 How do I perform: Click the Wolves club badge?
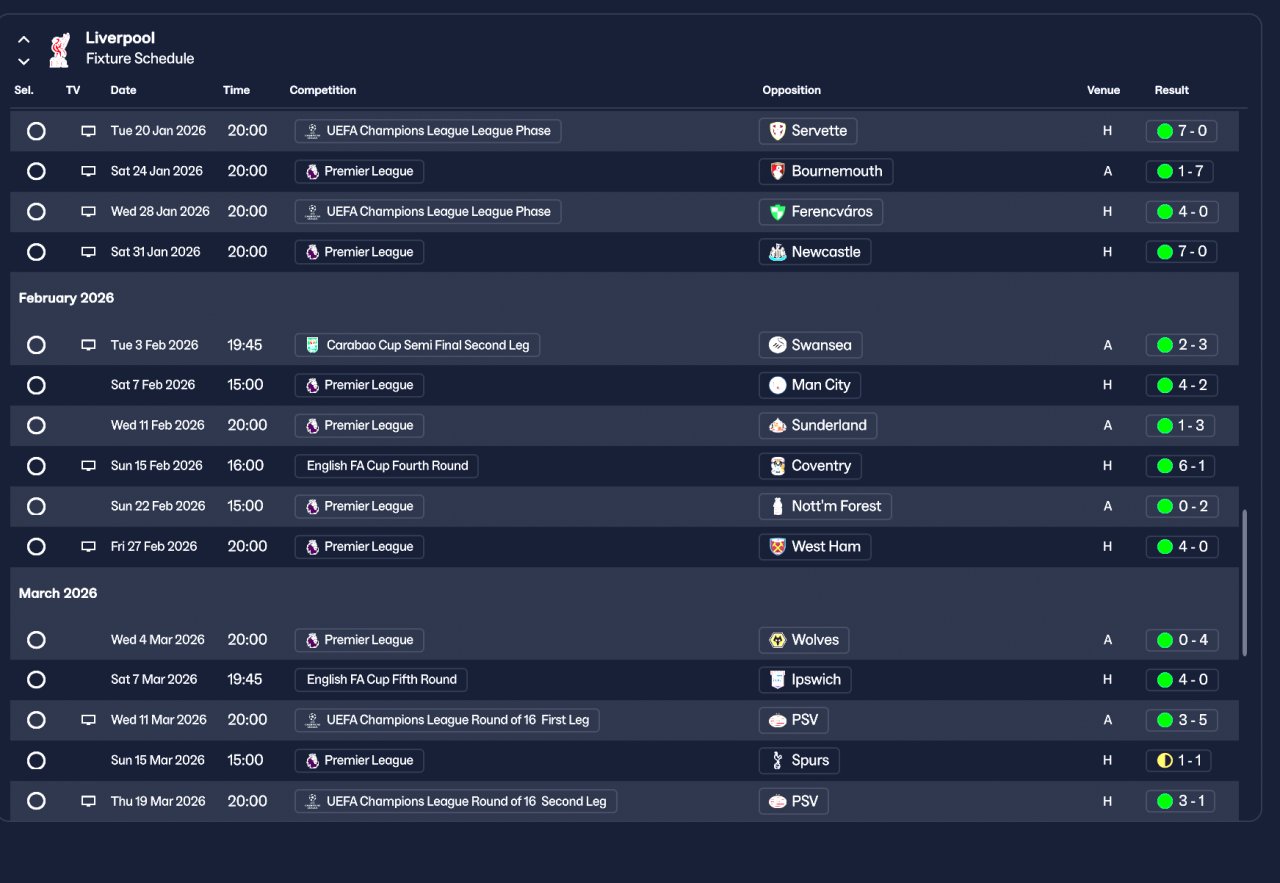pos(777,640)
